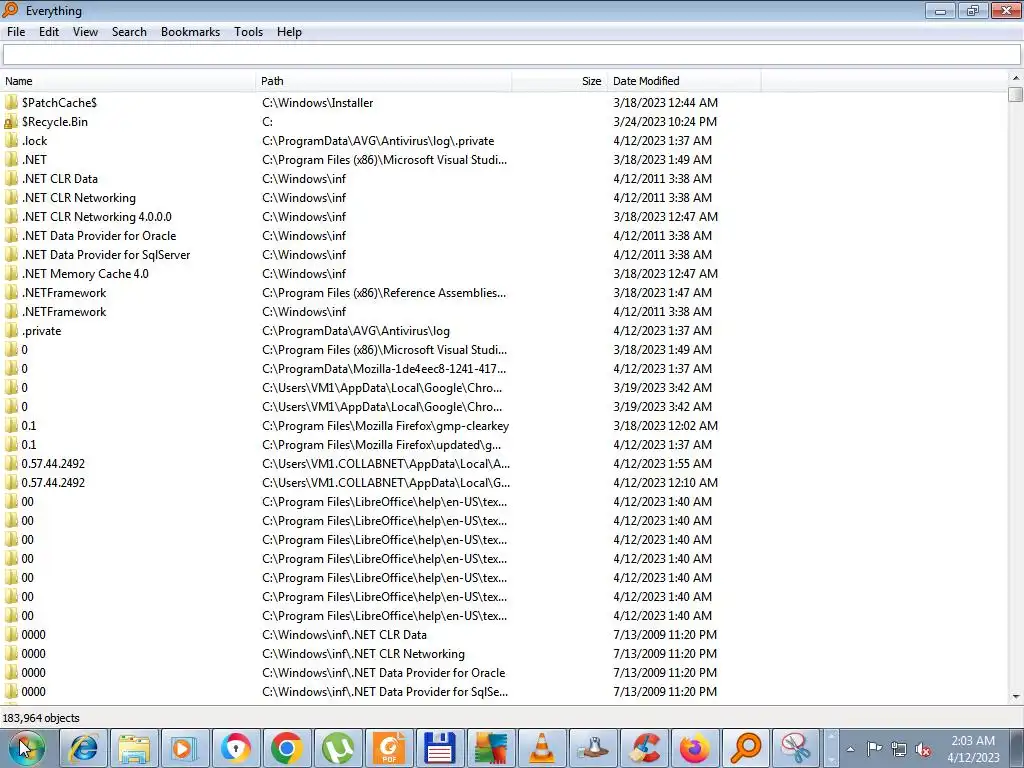Select the .NET folder name in Visual Studio path

click(x=34, y=159)
